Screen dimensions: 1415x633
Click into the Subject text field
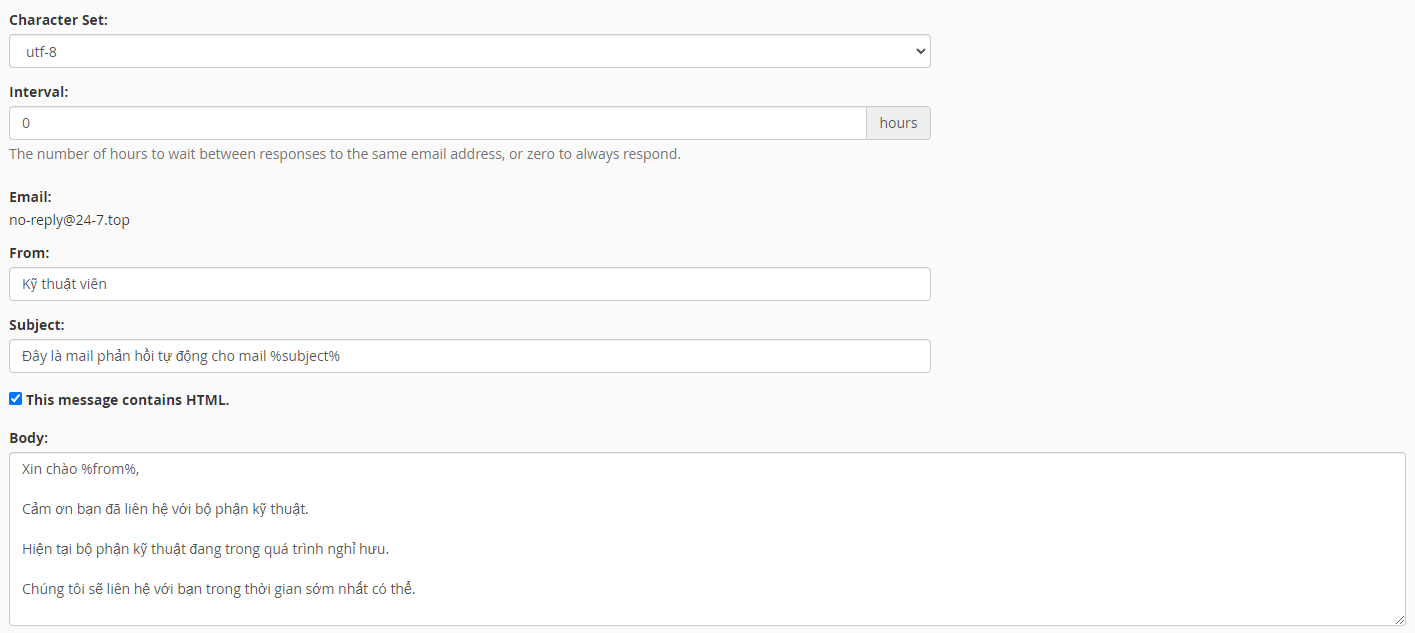click(x=469, y=356)
